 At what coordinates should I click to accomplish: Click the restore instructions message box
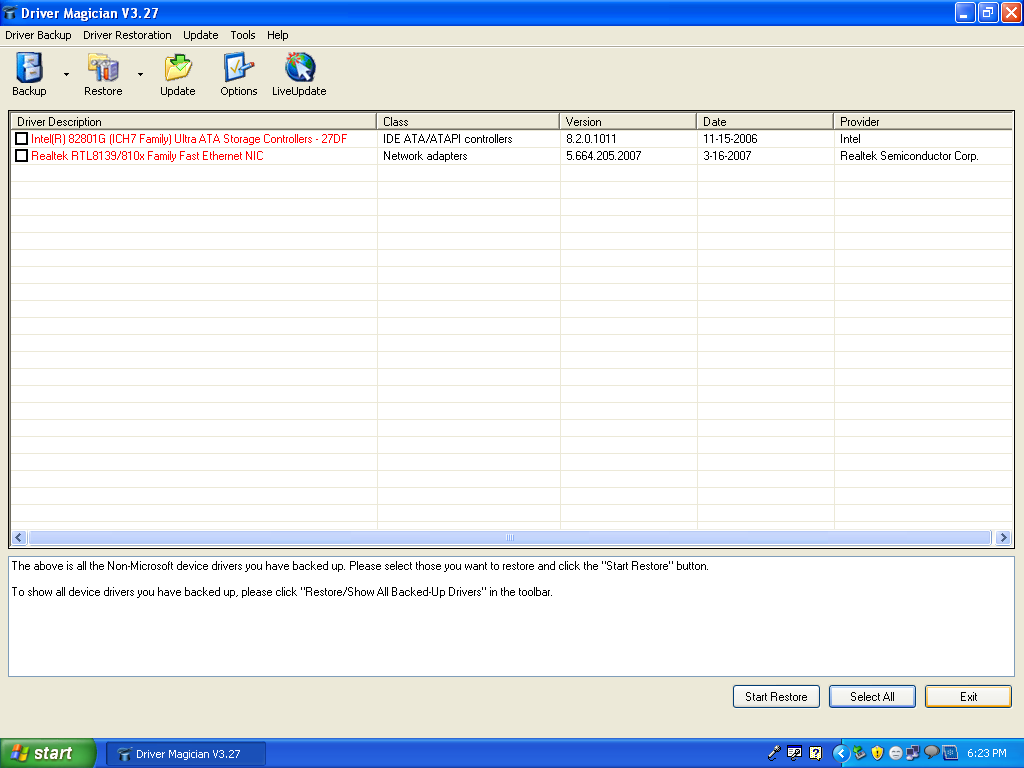511,616
